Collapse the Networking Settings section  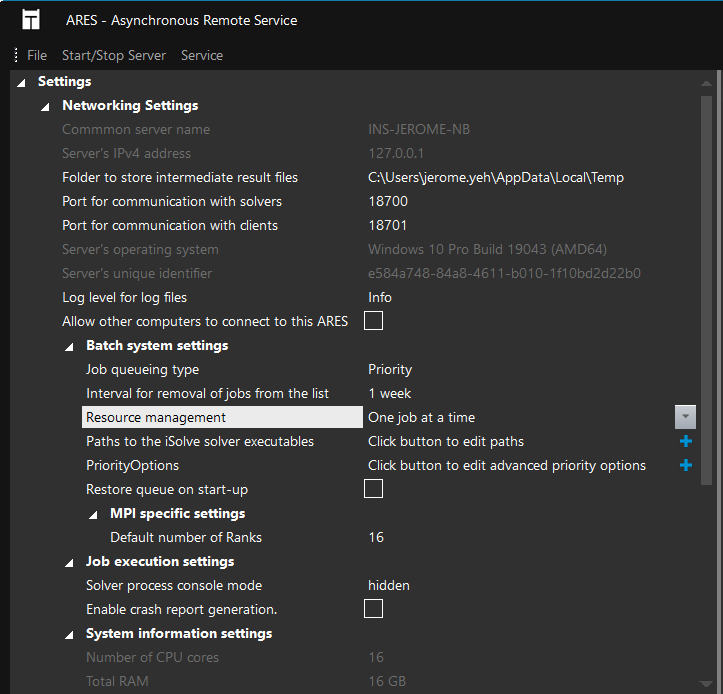(x=45, y=106)
